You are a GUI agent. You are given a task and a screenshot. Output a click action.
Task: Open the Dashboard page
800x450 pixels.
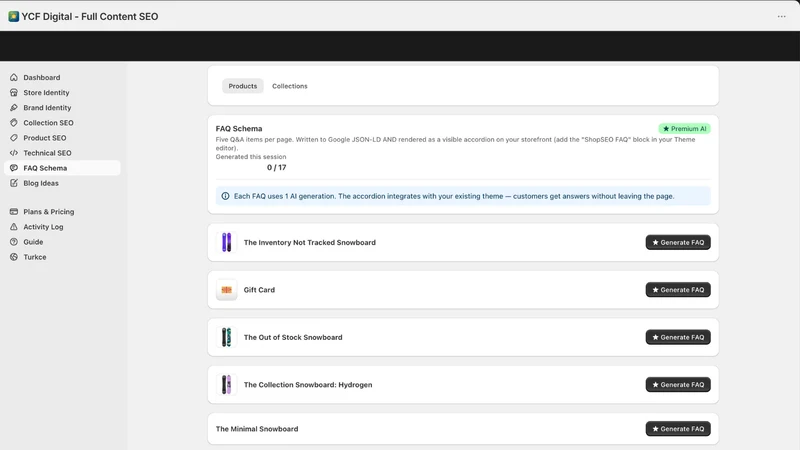tap(62, 78)
